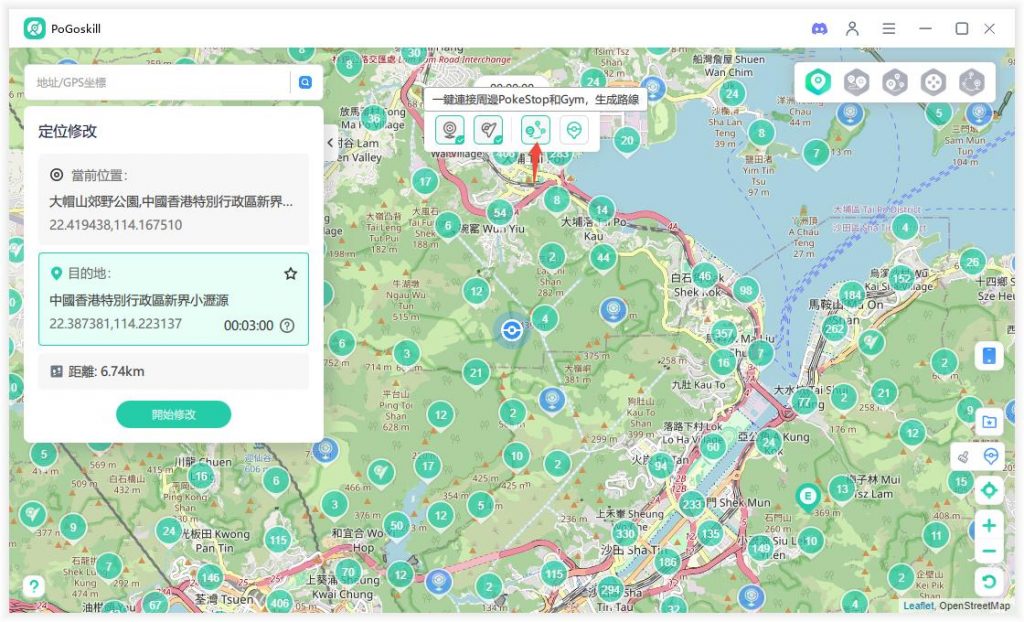Select the teleport mode in top toolbar
This screenshot has height=622, width=1024.
click(x=819, y=82)
